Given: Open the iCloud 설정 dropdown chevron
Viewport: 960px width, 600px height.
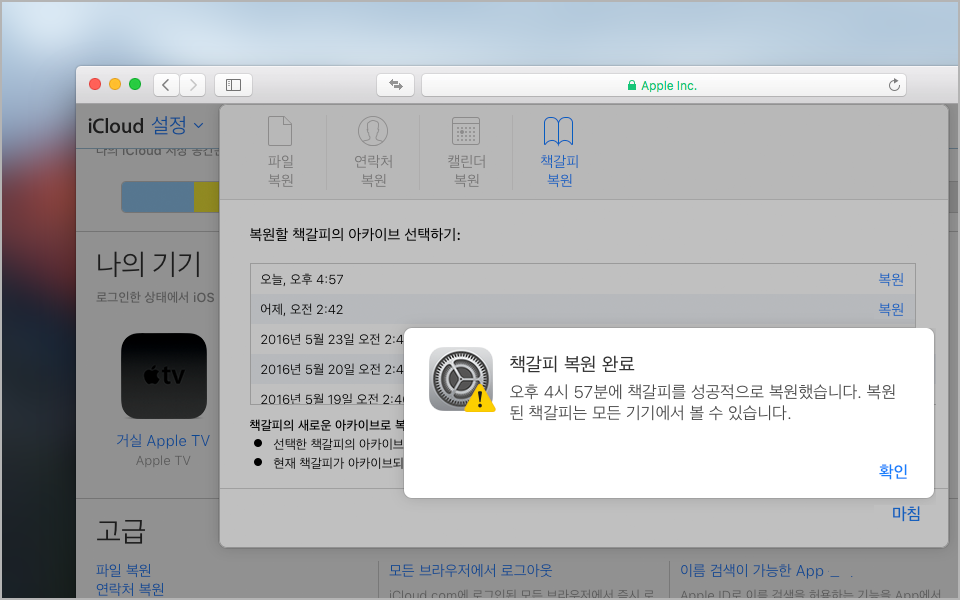Looking at the screenshot, I should click(x=198, y=126).
